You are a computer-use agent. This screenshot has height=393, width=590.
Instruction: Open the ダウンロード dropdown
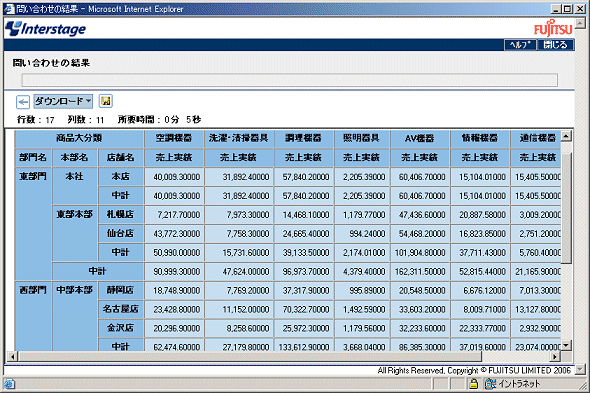[x=63, y=101]
